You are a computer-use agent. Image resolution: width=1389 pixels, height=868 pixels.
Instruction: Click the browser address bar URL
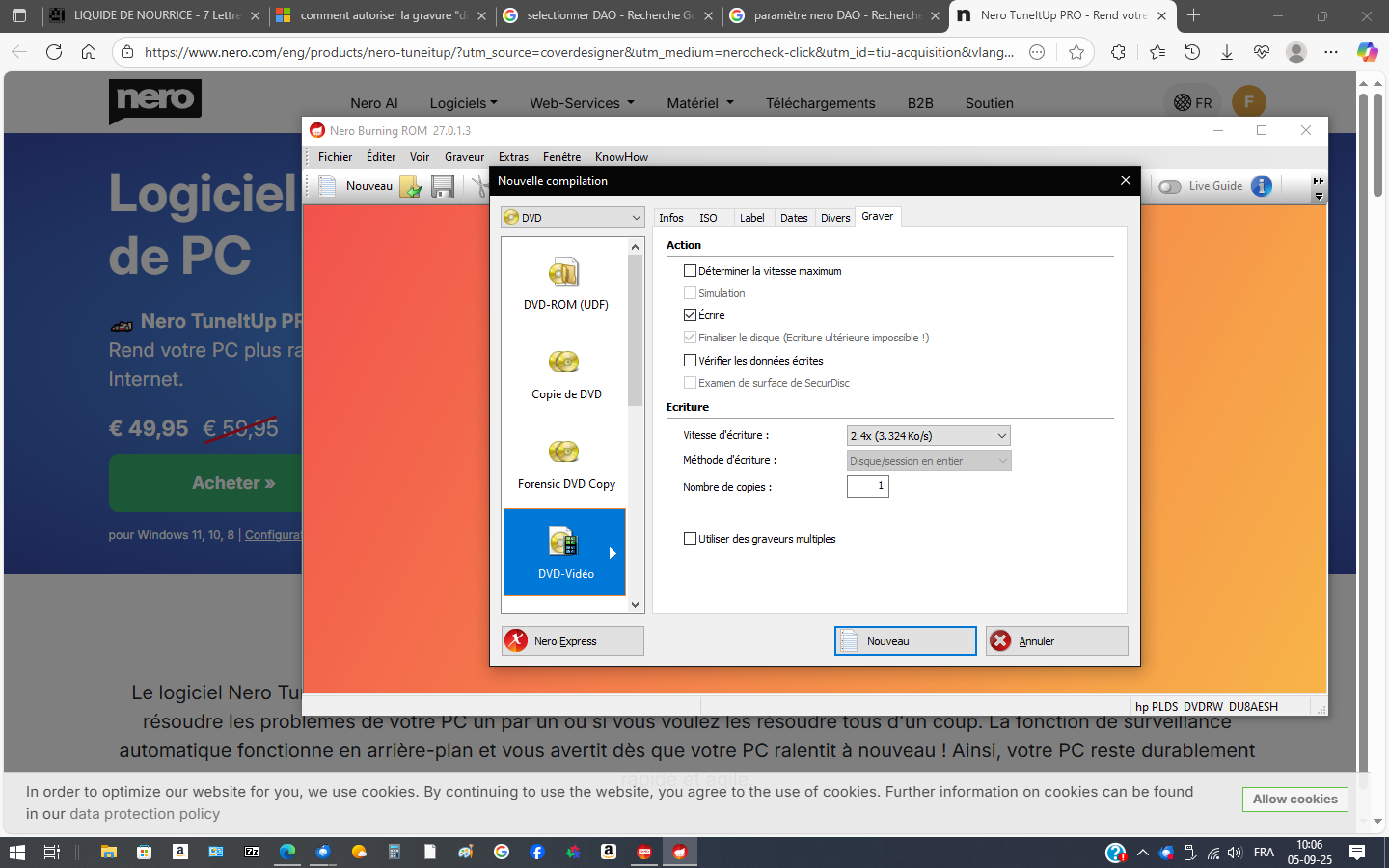(579, 52)
